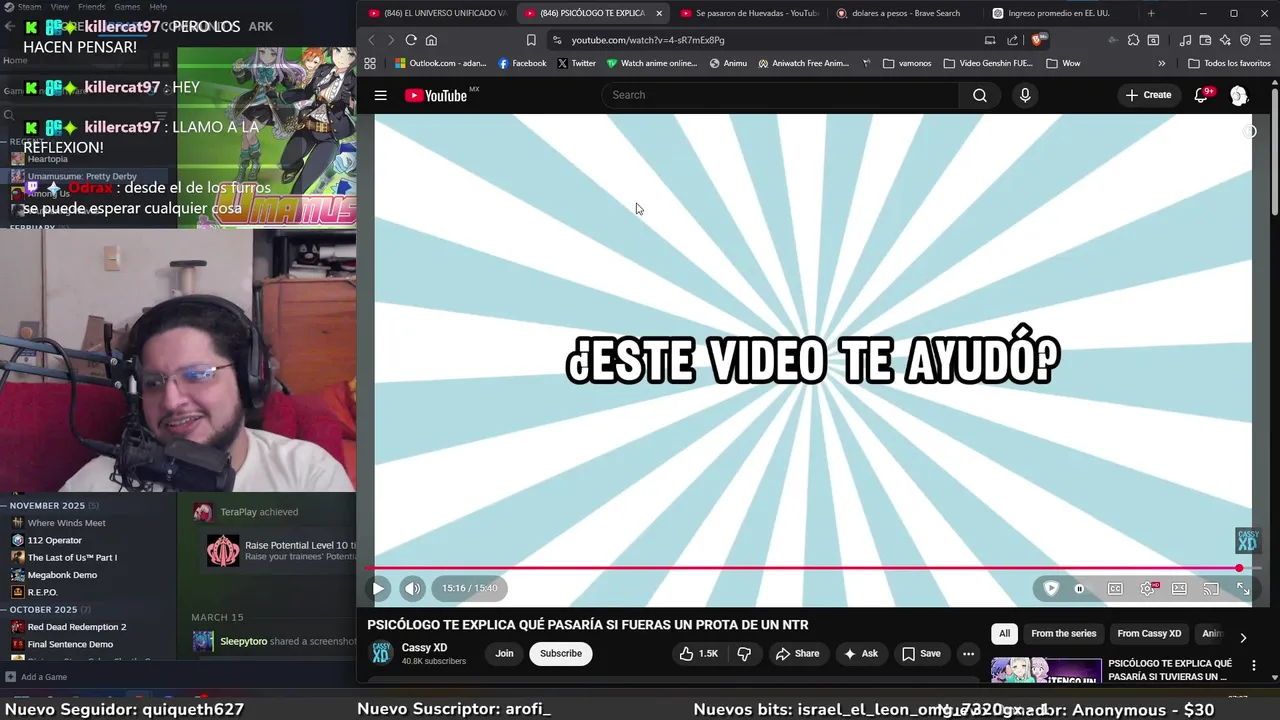
Task: Open the first suggested video thumbnail
Action: (1046, 670)
